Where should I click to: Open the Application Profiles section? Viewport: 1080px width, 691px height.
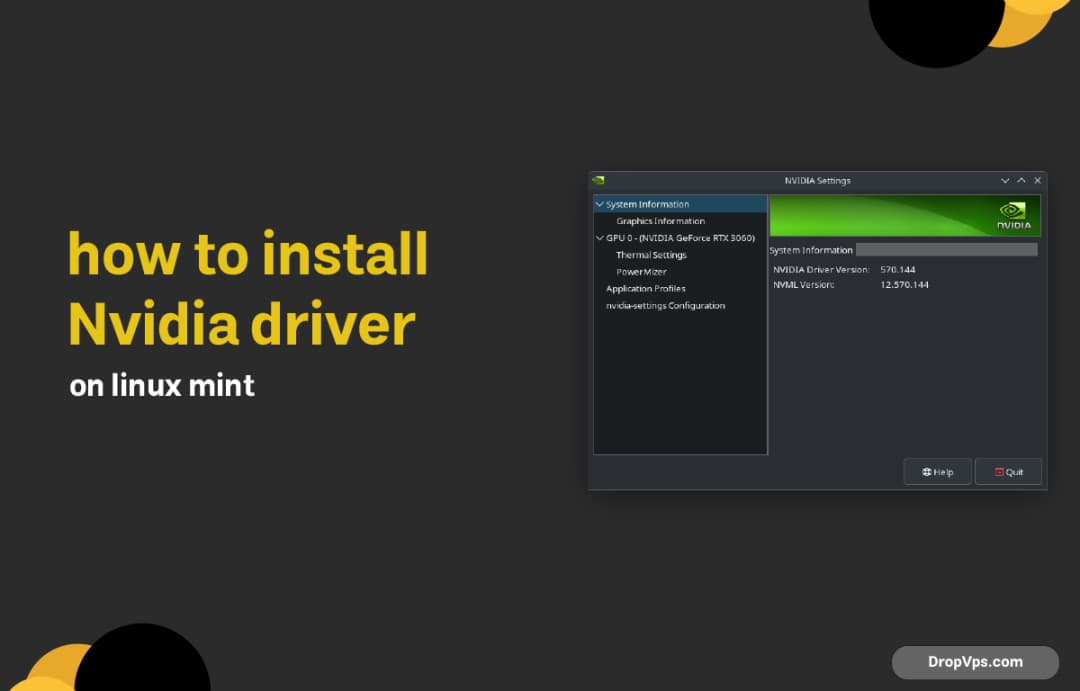click(646, 288)
